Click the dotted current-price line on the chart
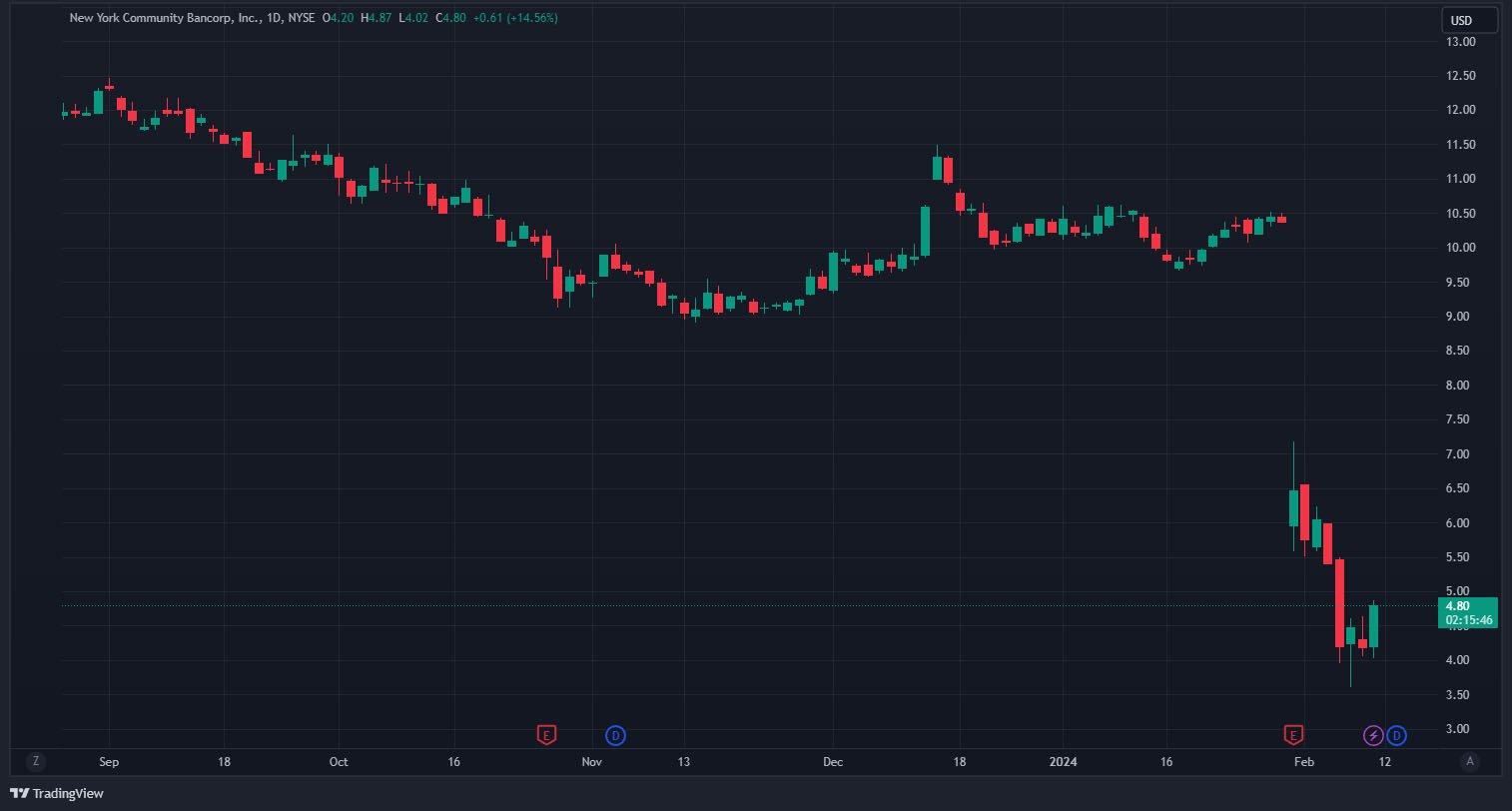The width and height of the screenshot is (1512, 811). (x=749, y=605)
